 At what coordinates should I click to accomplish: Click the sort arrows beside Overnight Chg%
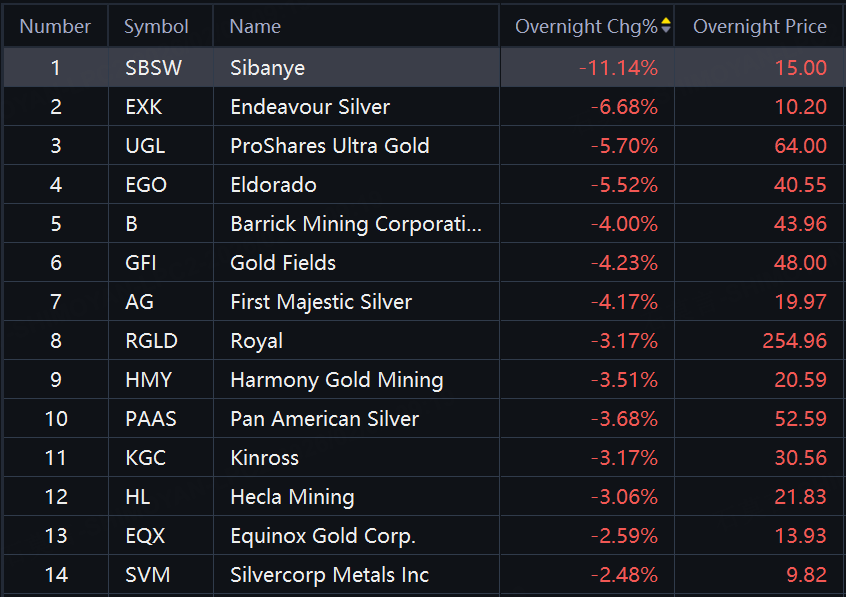666,26
